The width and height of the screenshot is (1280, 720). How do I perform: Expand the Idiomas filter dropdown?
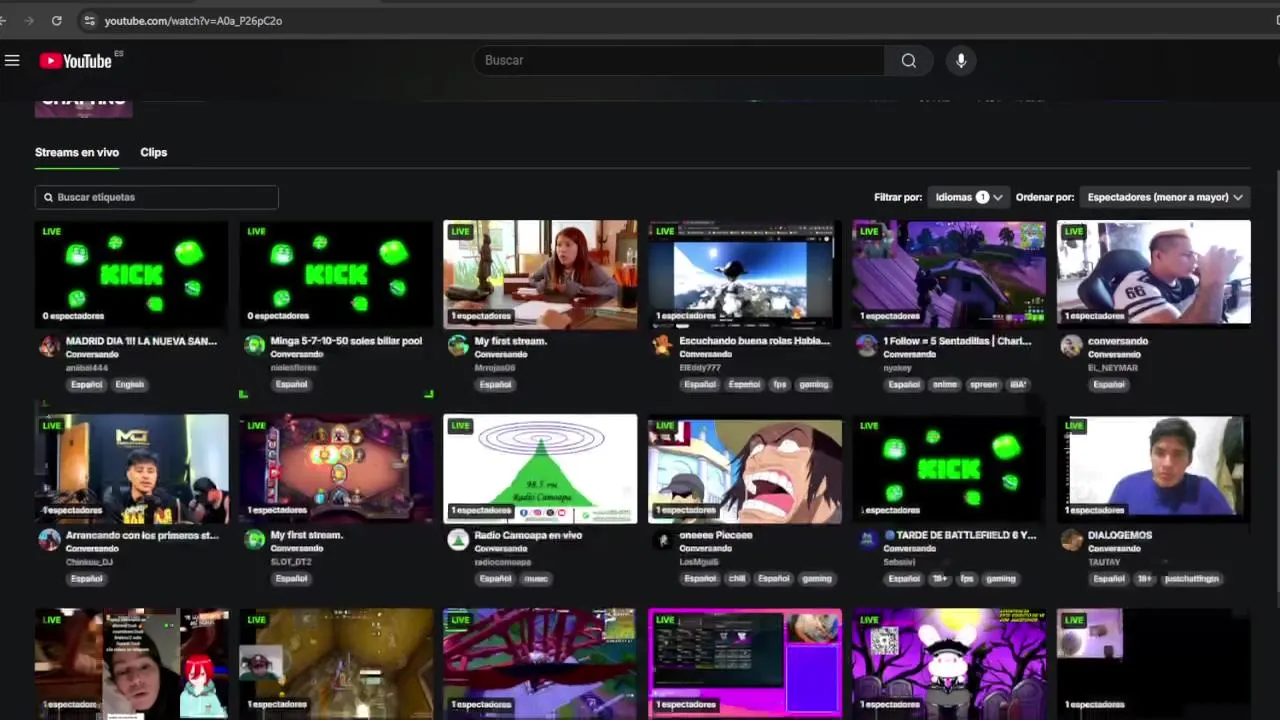968,197
